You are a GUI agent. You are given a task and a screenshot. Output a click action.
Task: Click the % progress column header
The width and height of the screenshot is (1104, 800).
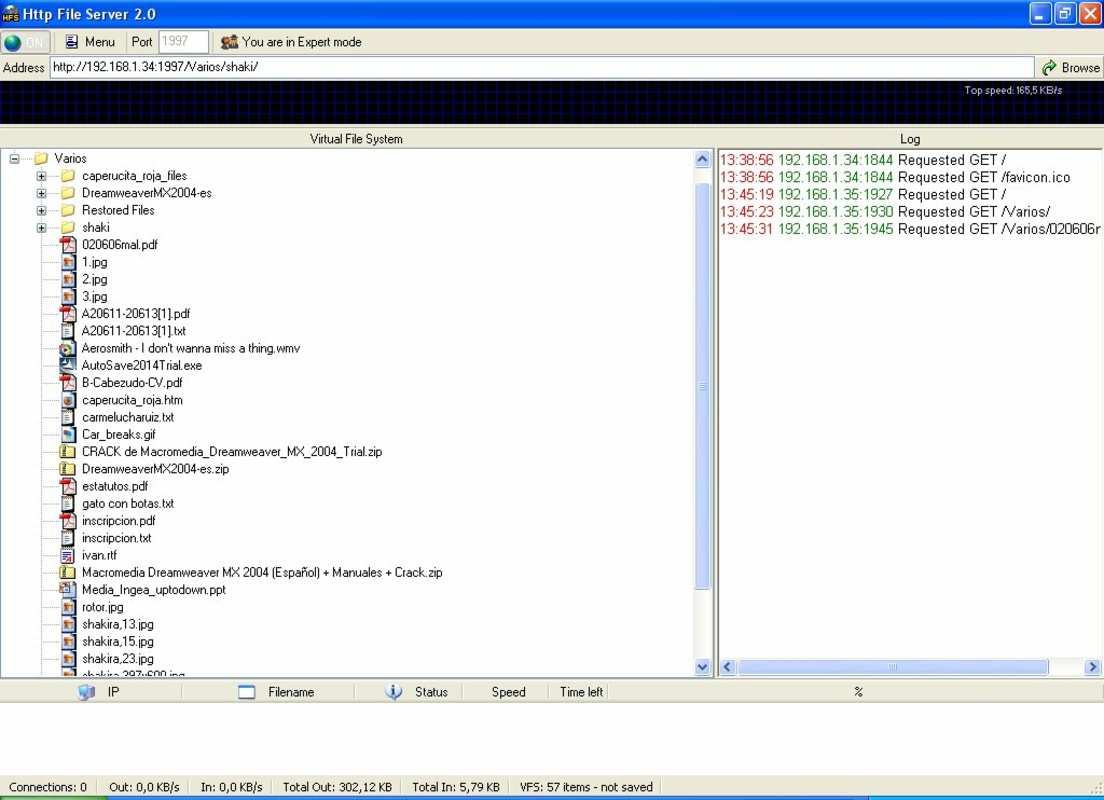858,692
